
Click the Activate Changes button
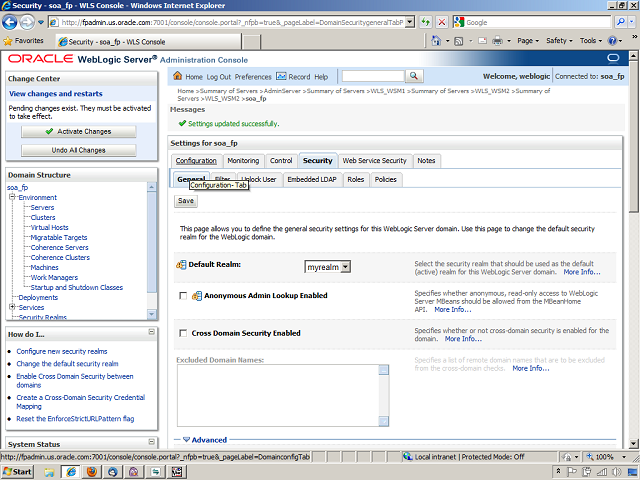(78, 131)
